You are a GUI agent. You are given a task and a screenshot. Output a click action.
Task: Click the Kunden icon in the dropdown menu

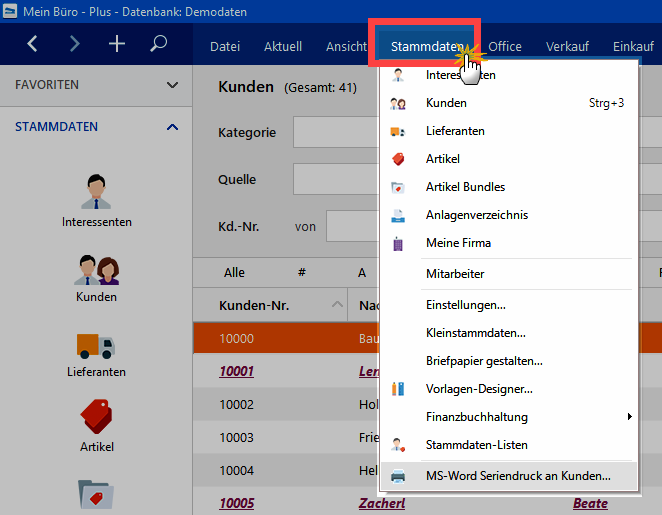pos(398,103)
